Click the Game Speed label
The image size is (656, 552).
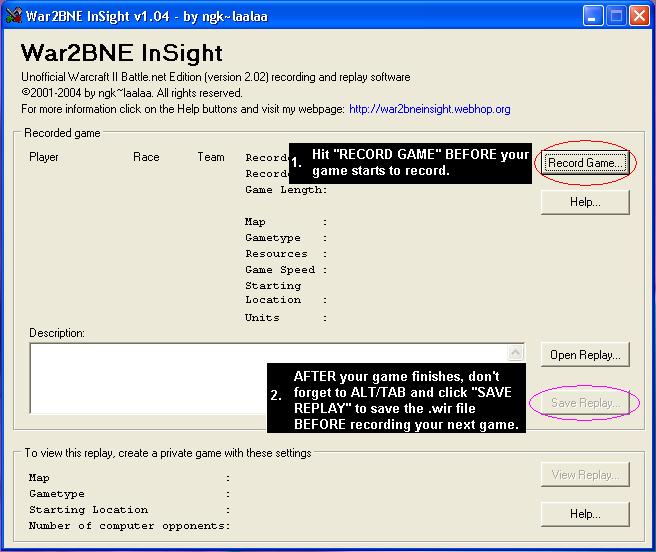tap(280, 270)
